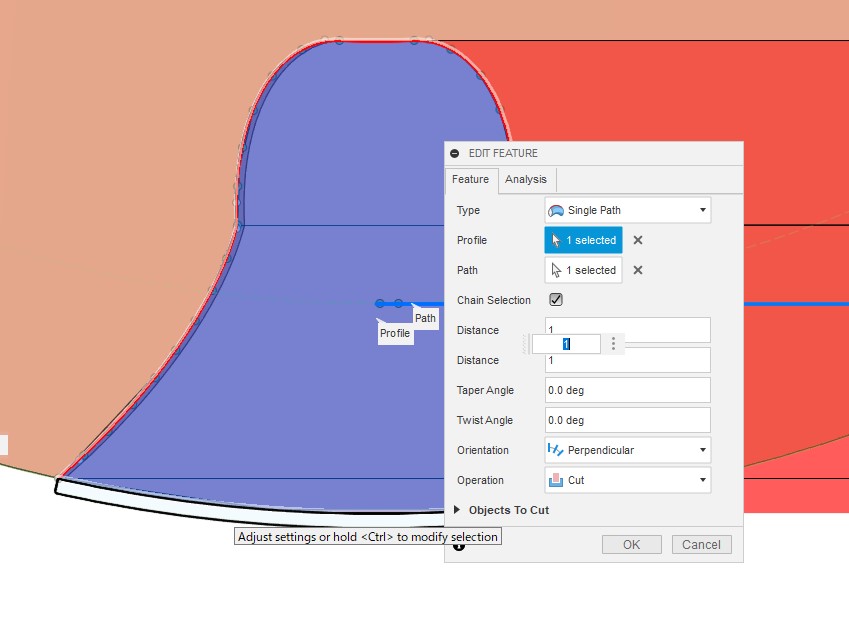Confirm the feature with the OK button

pos(631,545)
